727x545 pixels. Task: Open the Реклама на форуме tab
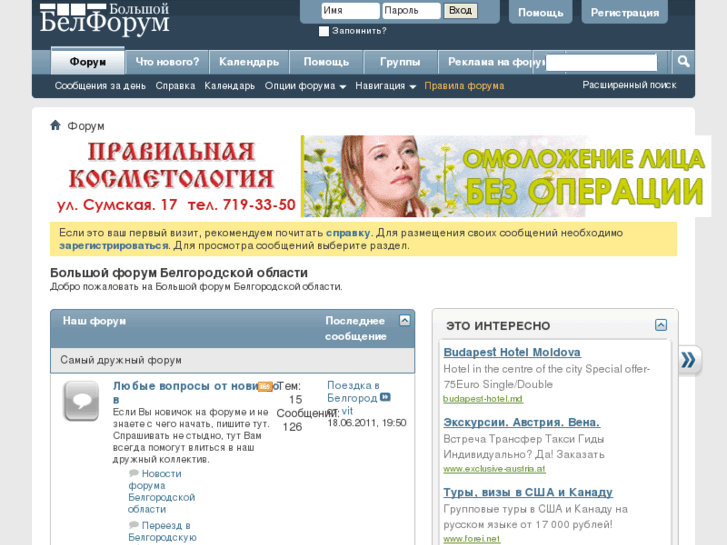pos(492,62)
